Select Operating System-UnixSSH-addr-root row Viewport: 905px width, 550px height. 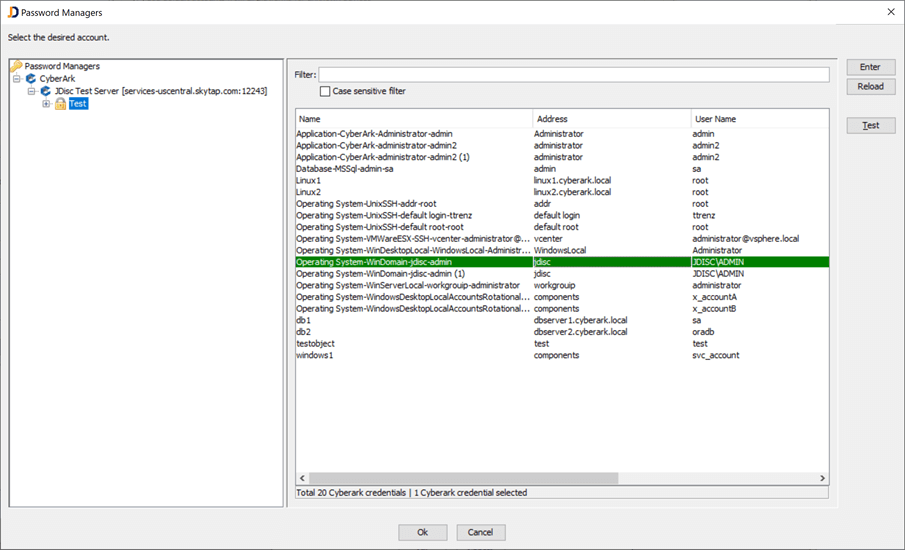coord(562,204)
